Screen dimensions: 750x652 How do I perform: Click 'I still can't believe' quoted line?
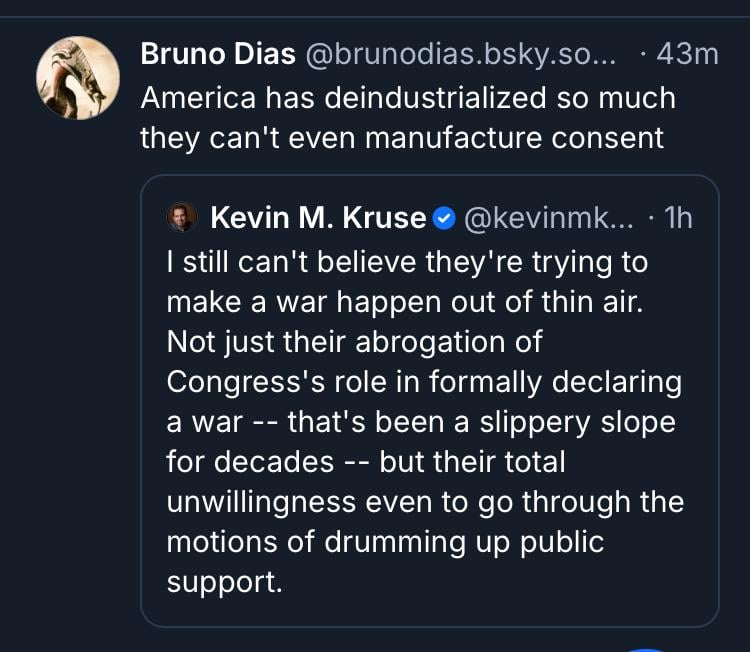click(406, 263)
